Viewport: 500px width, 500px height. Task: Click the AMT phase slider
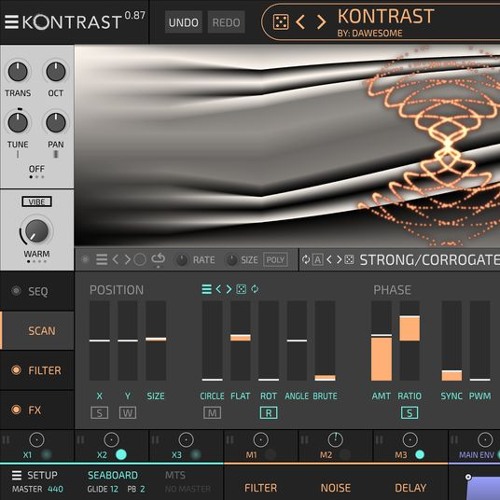[x=381, y=341]
